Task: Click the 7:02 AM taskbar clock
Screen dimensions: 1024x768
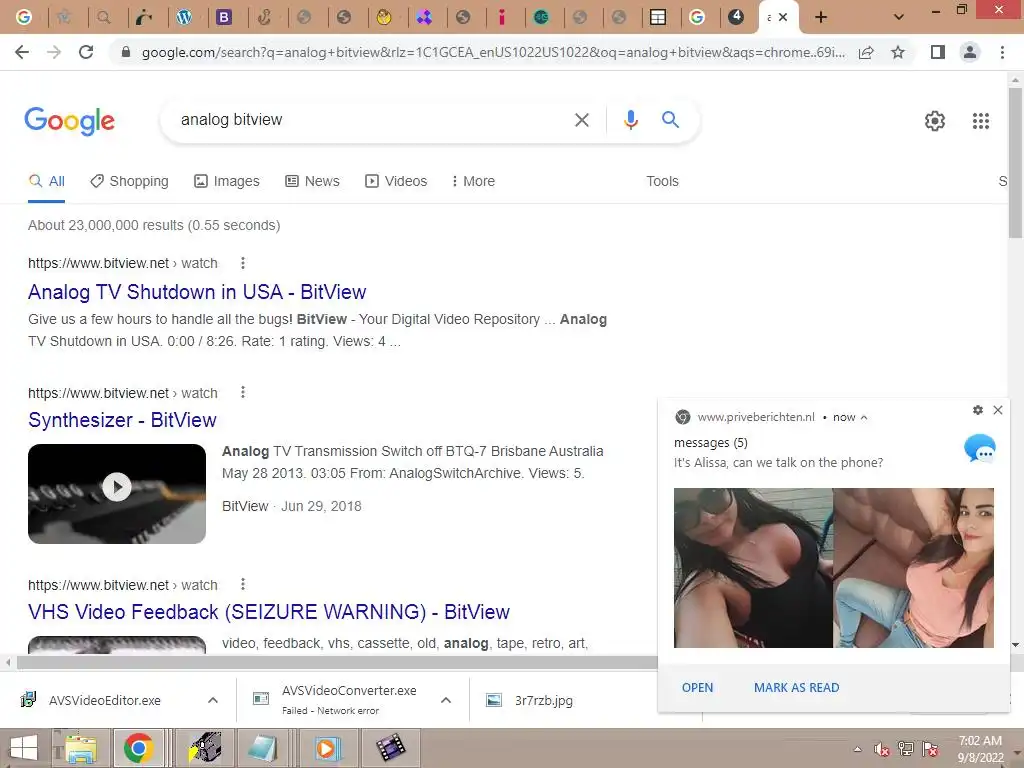Action: (x=980, y=749)
